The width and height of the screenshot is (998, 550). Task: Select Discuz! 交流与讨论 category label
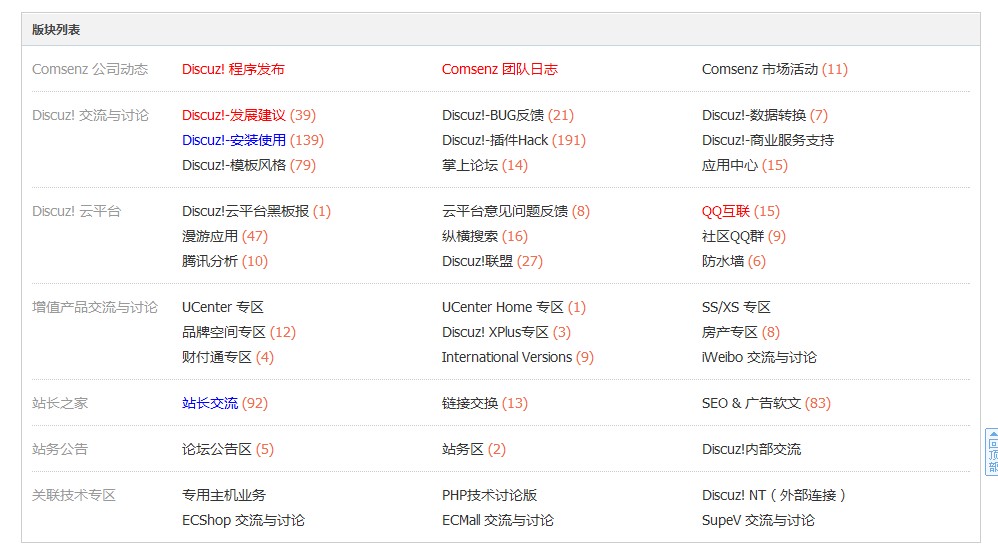point(90,115)
